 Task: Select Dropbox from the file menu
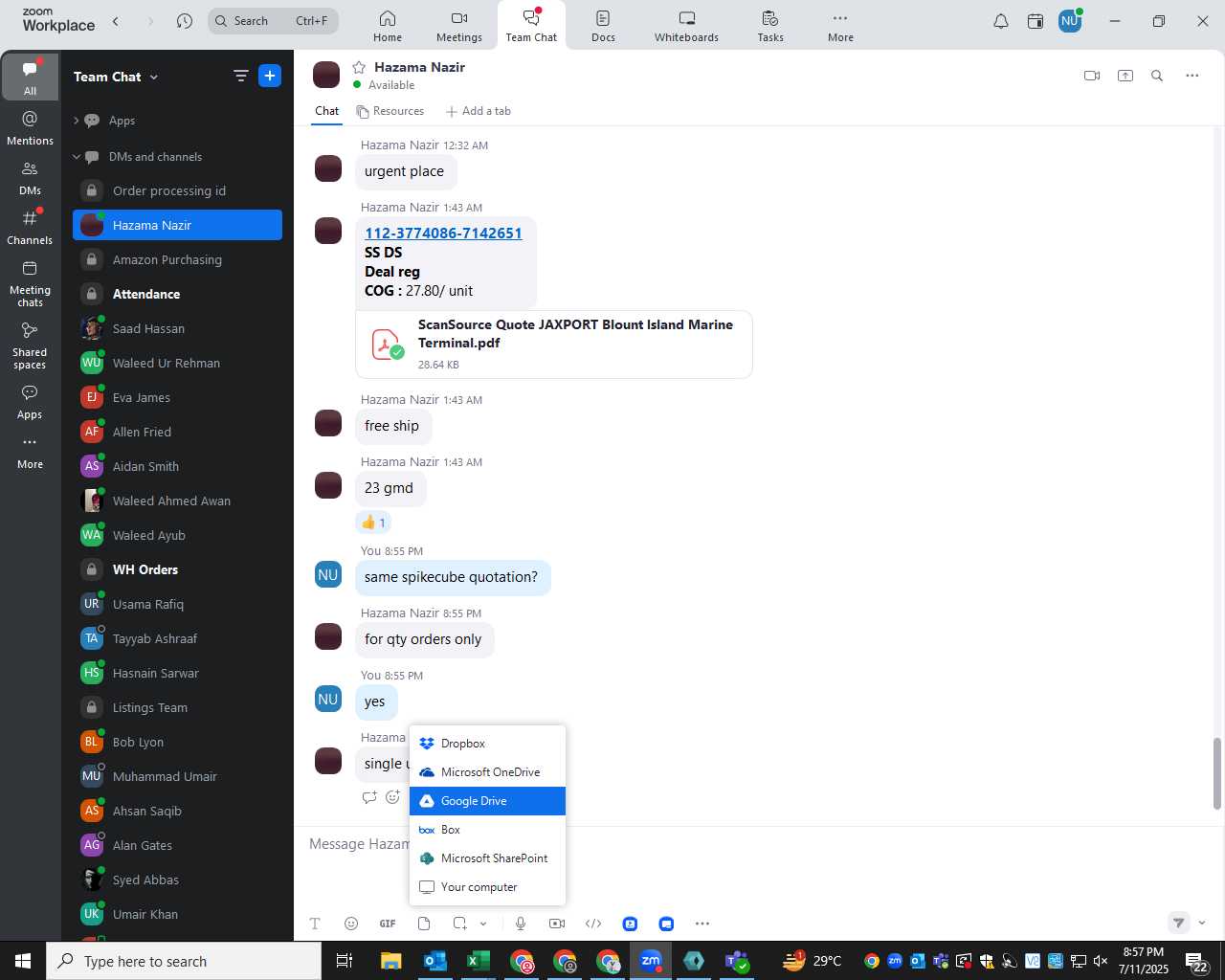(487, 744)
